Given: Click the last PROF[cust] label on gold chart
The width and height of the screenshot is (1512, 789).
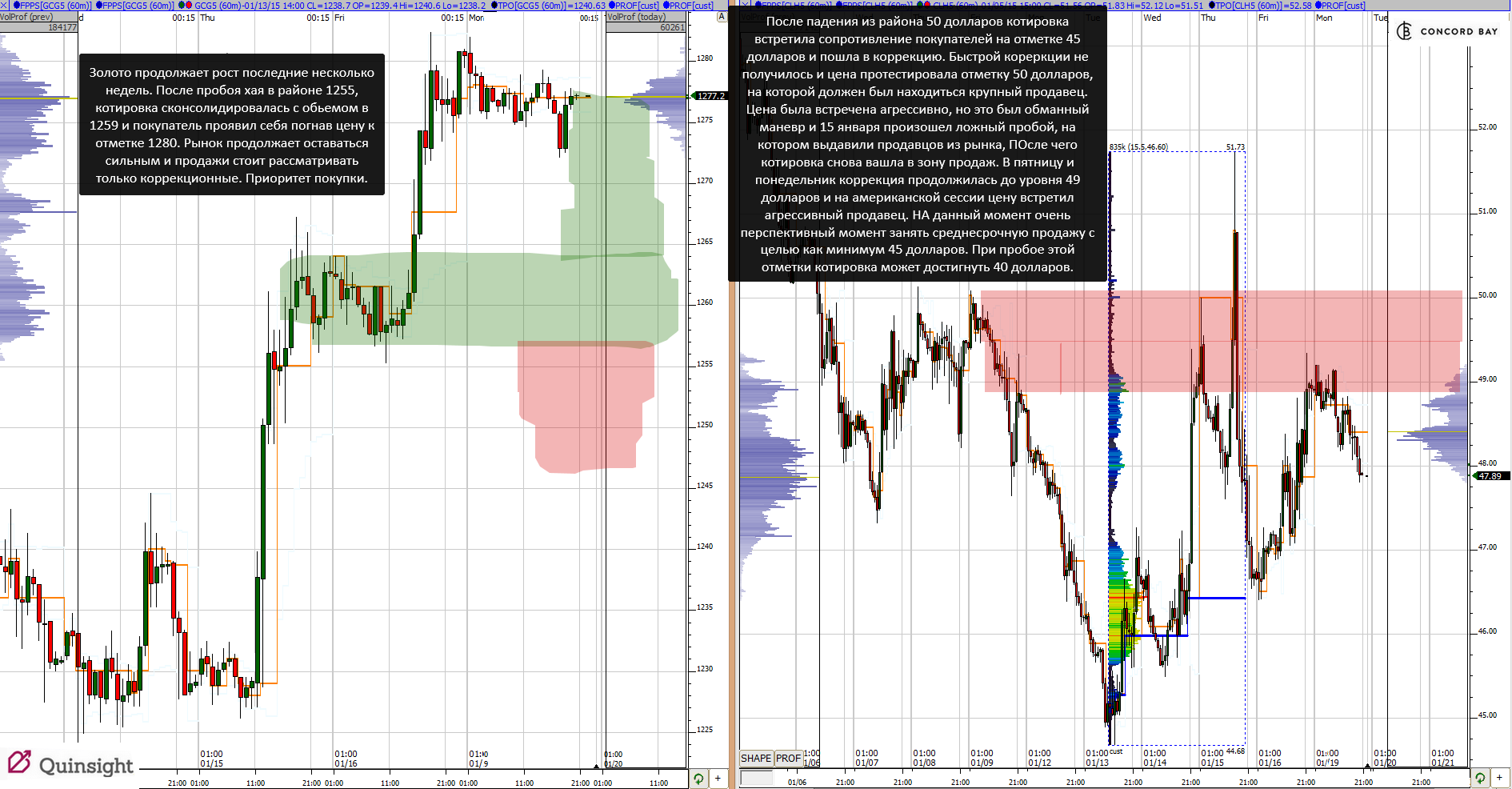Looking at the screenshot, I should (x=688, y=5).
